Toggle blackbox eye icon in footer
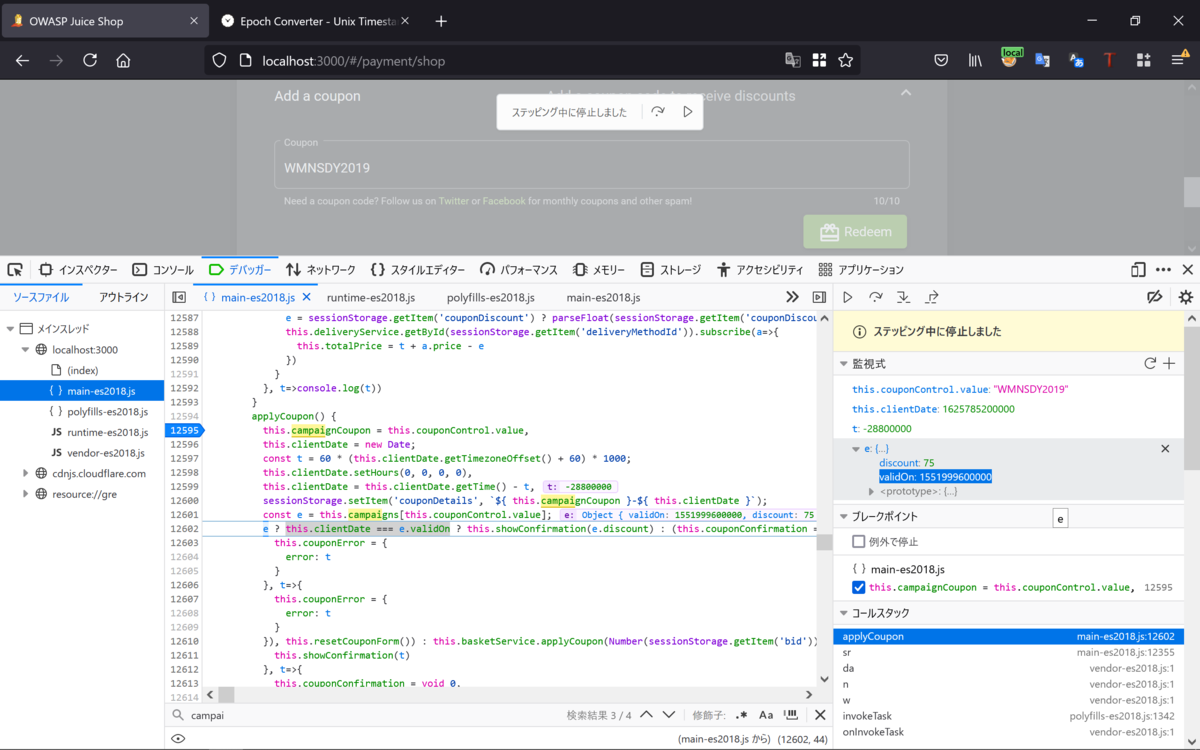Viewport: 1200px width, 750px height. coord(178,739)
